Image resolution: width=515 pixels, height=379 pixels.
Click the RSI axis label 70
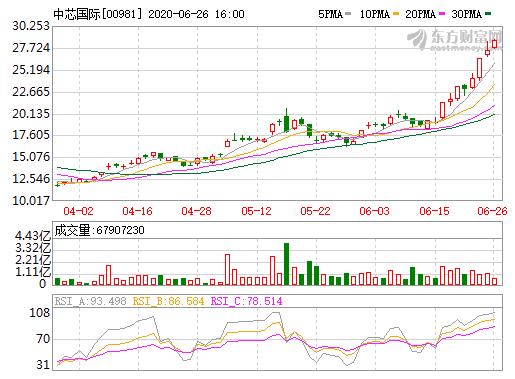[x=43, y=339]
